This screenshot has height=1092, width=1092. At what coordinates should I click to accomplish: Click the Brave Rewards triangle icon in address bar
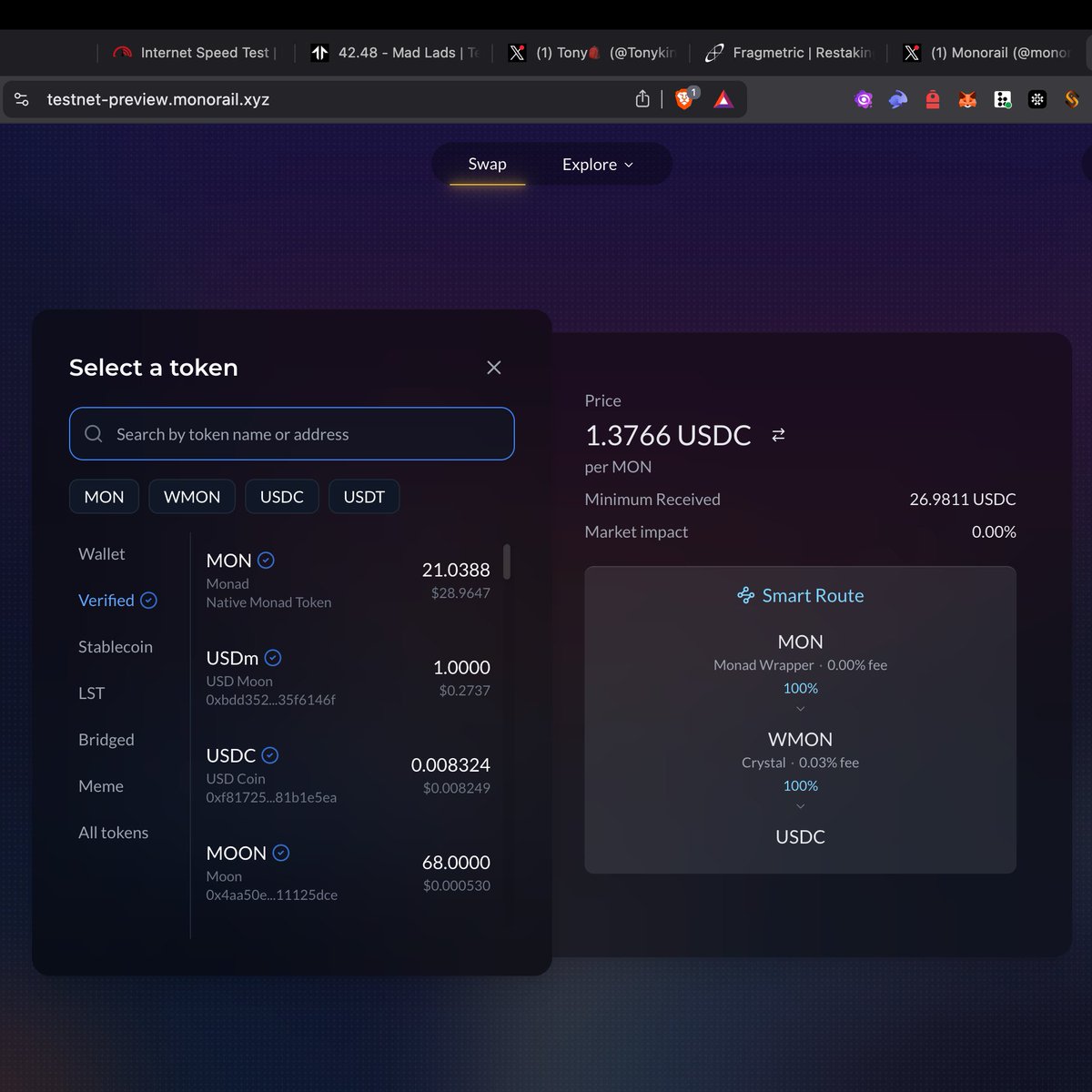(x=723, y=99)
